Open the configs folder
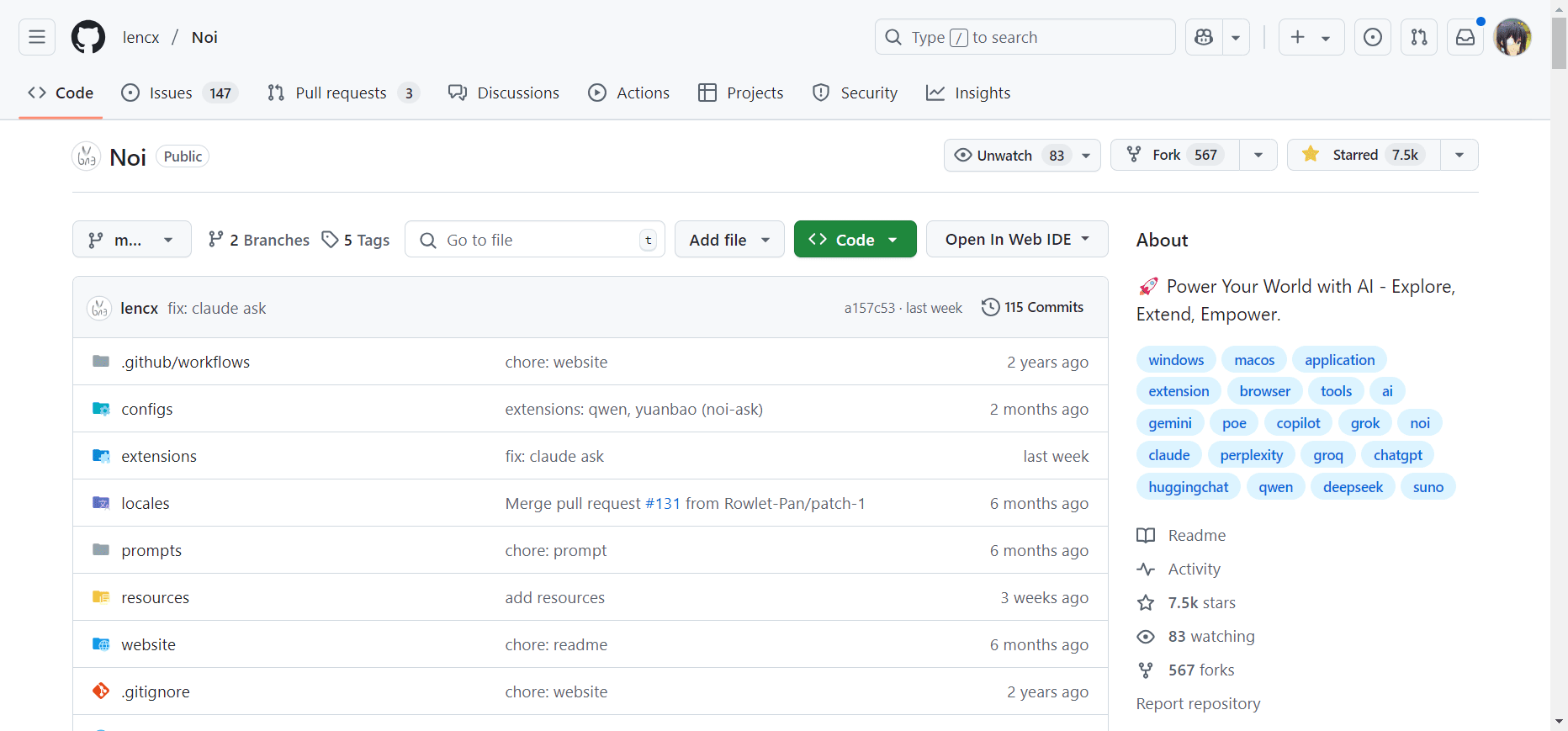Image resolution: width=1568 pixels, height=731 pixels. click(x=147, y=409)
